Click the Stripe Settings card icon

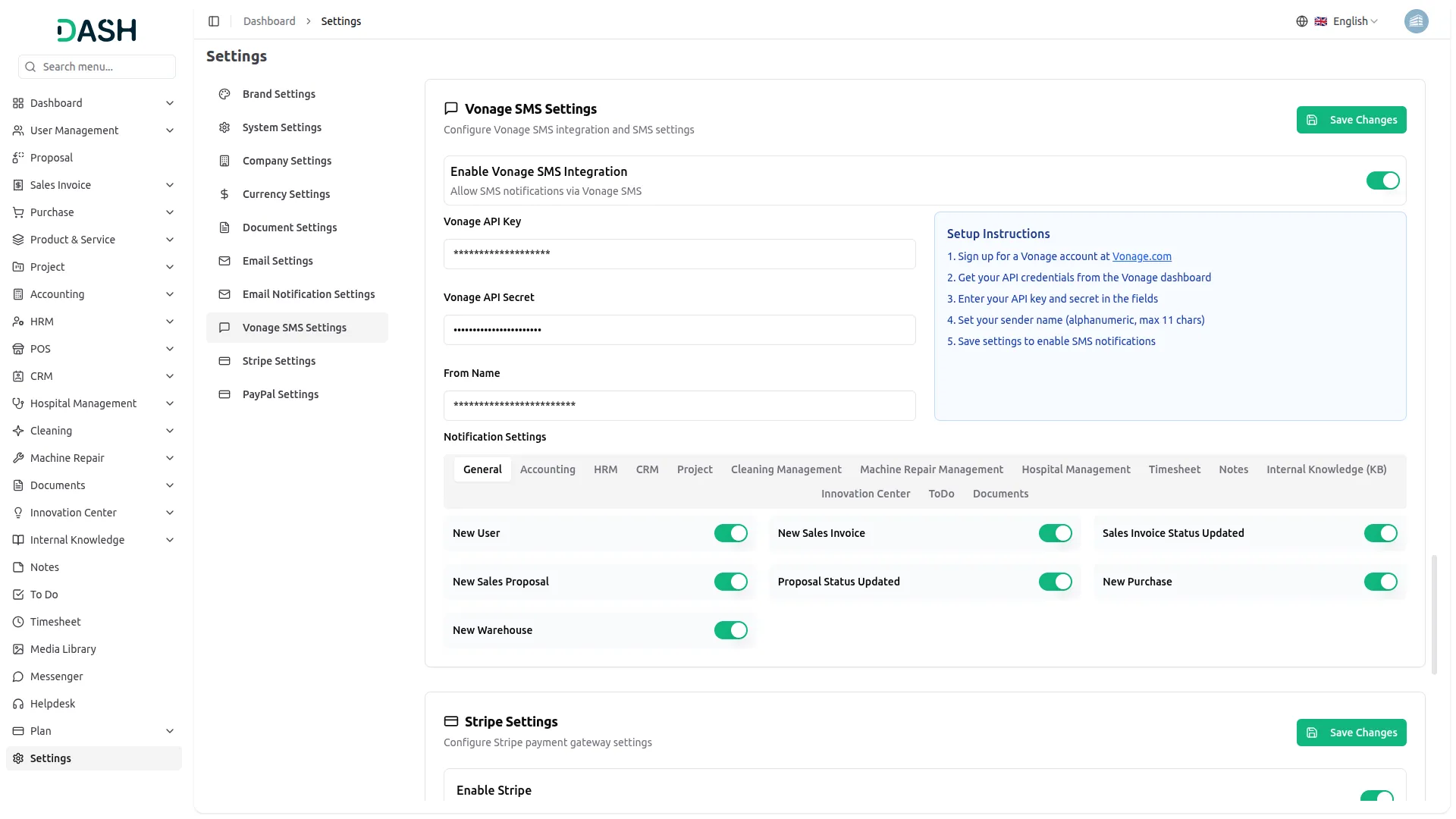tap(224, 361)
